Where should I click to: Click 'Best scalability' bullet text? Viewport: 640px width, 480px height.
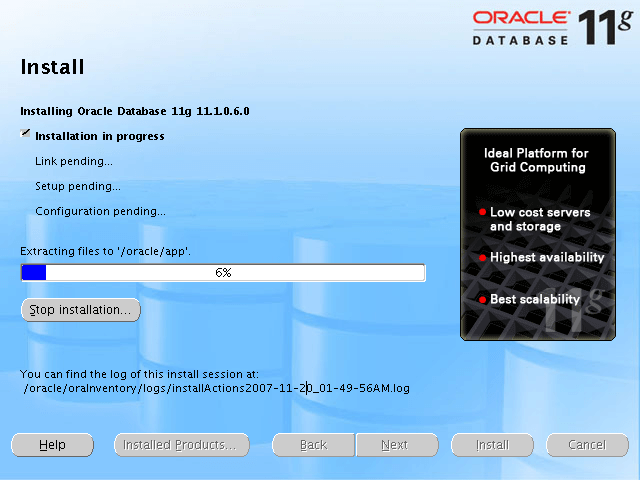click(x=535, y=299)
